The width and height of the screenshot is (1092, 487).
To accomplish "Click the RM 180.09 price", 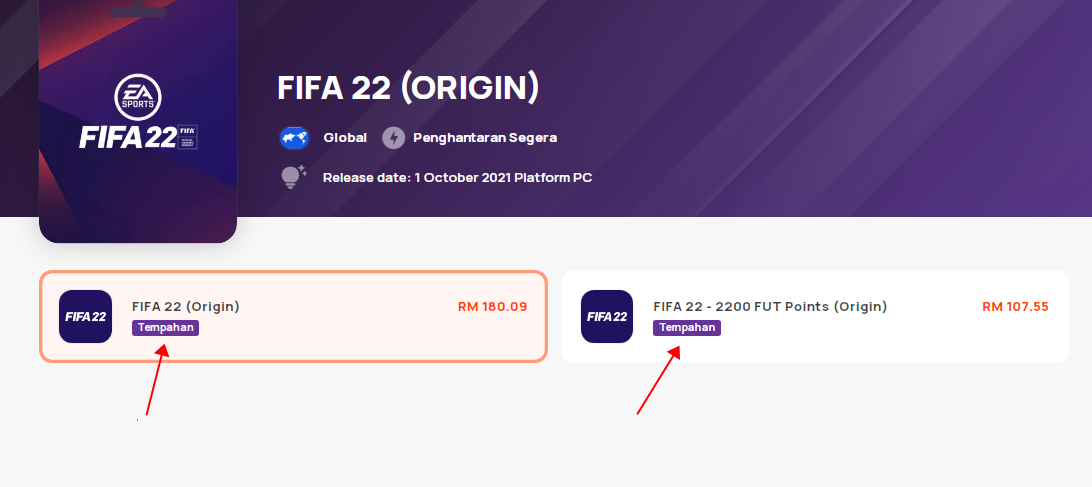I will click(x=492, y=307).
